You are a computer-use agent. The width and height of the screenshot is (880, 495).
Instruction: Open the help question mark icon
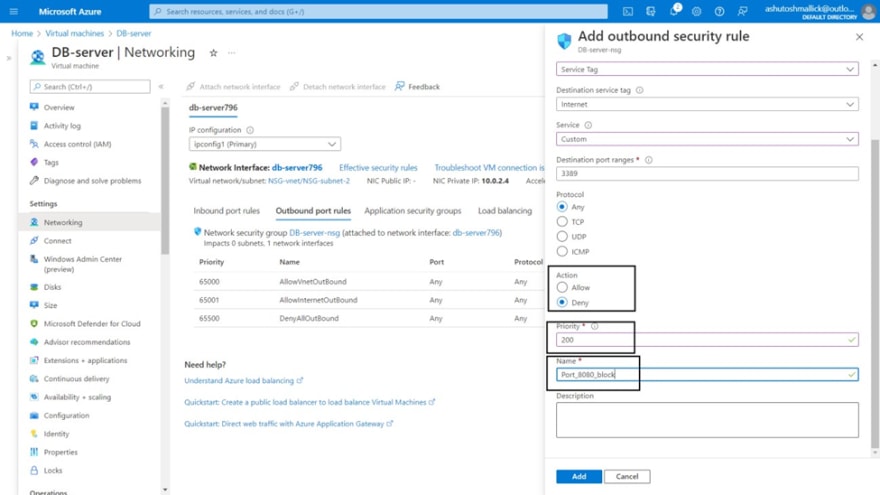pos(719,11)
